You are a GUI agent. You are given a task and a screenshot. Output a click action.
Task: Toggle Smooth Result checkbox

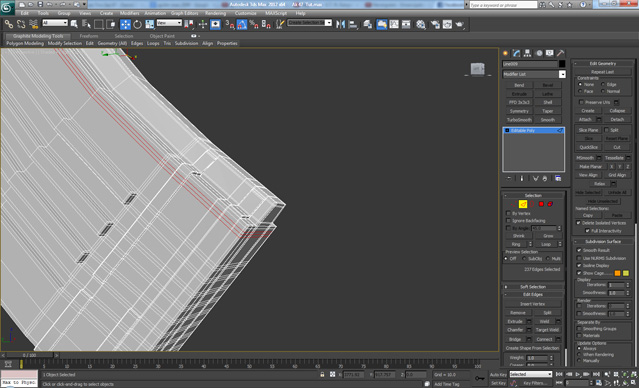579,250
